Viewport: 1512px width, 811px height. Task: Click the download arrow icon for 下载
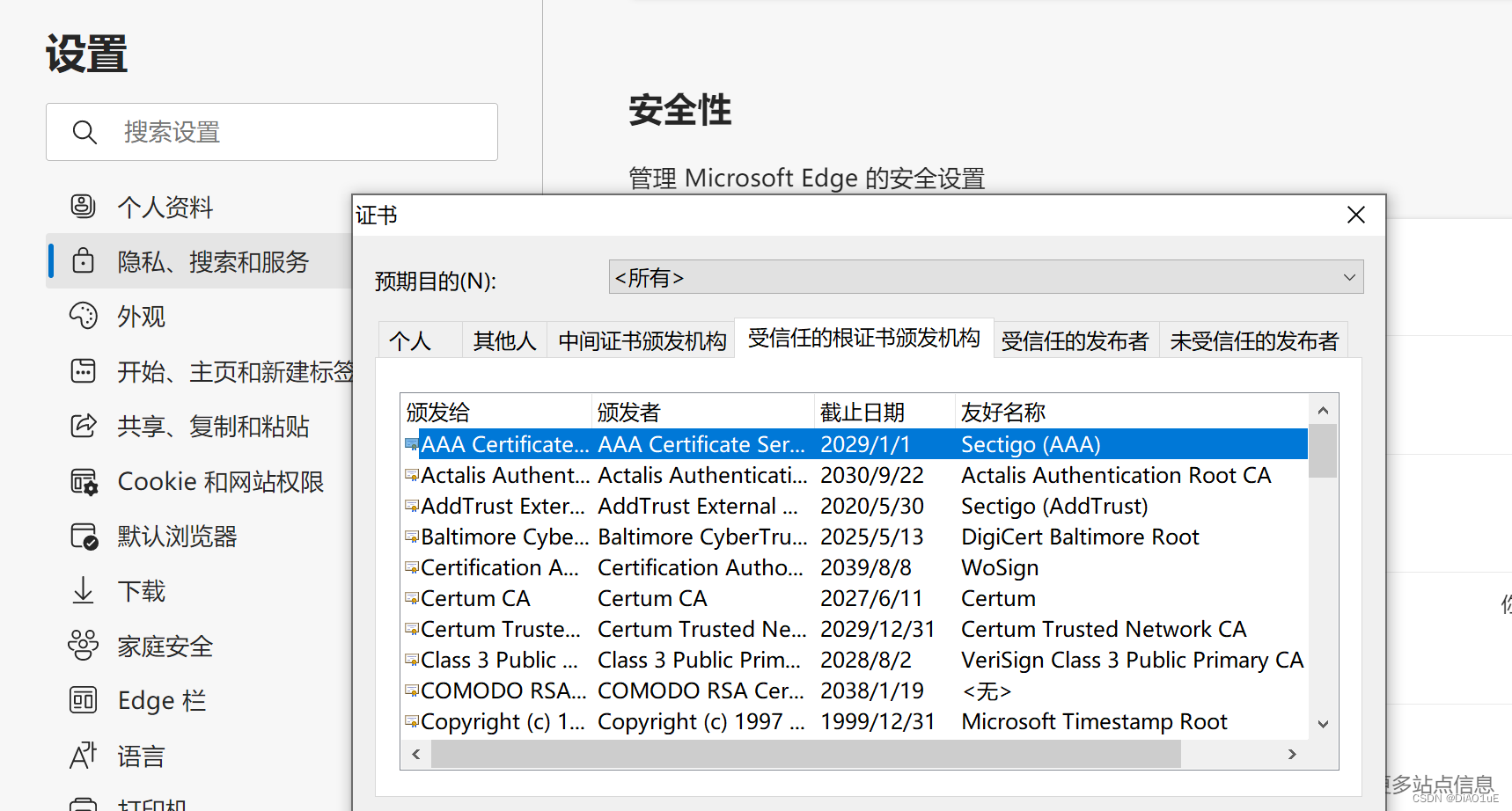[x=83, y=590]
